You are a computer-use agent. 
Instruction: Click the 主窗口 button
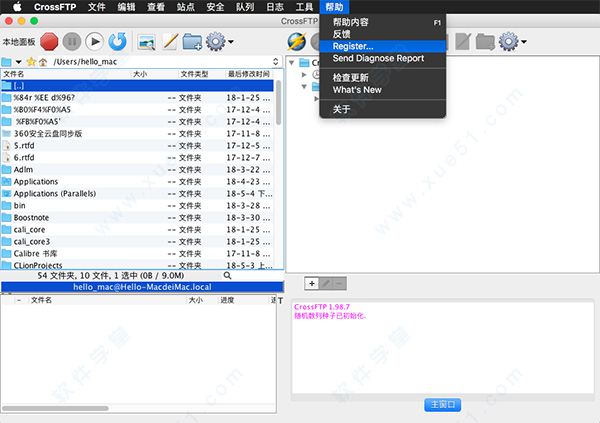pos(443,405)
